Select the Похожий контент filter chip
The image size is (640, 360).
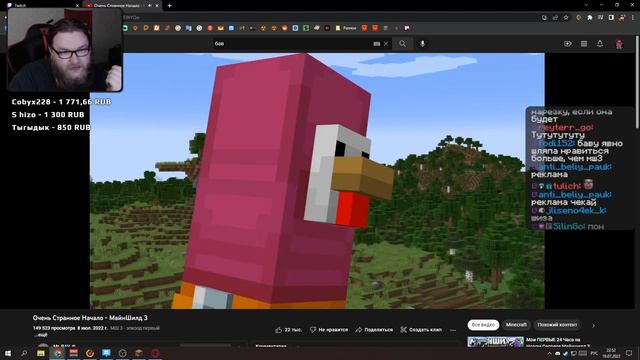click(557, 325)
